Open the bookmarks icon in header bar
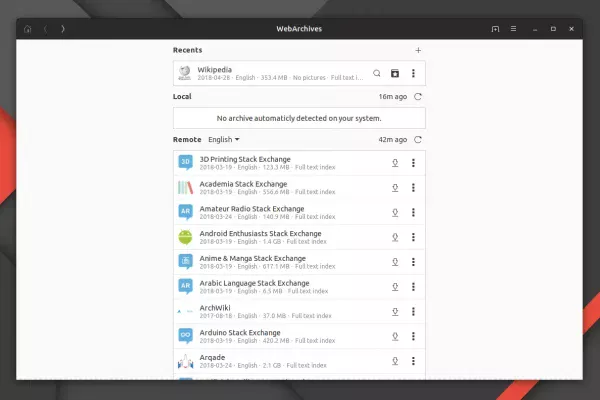 (495, 29)
